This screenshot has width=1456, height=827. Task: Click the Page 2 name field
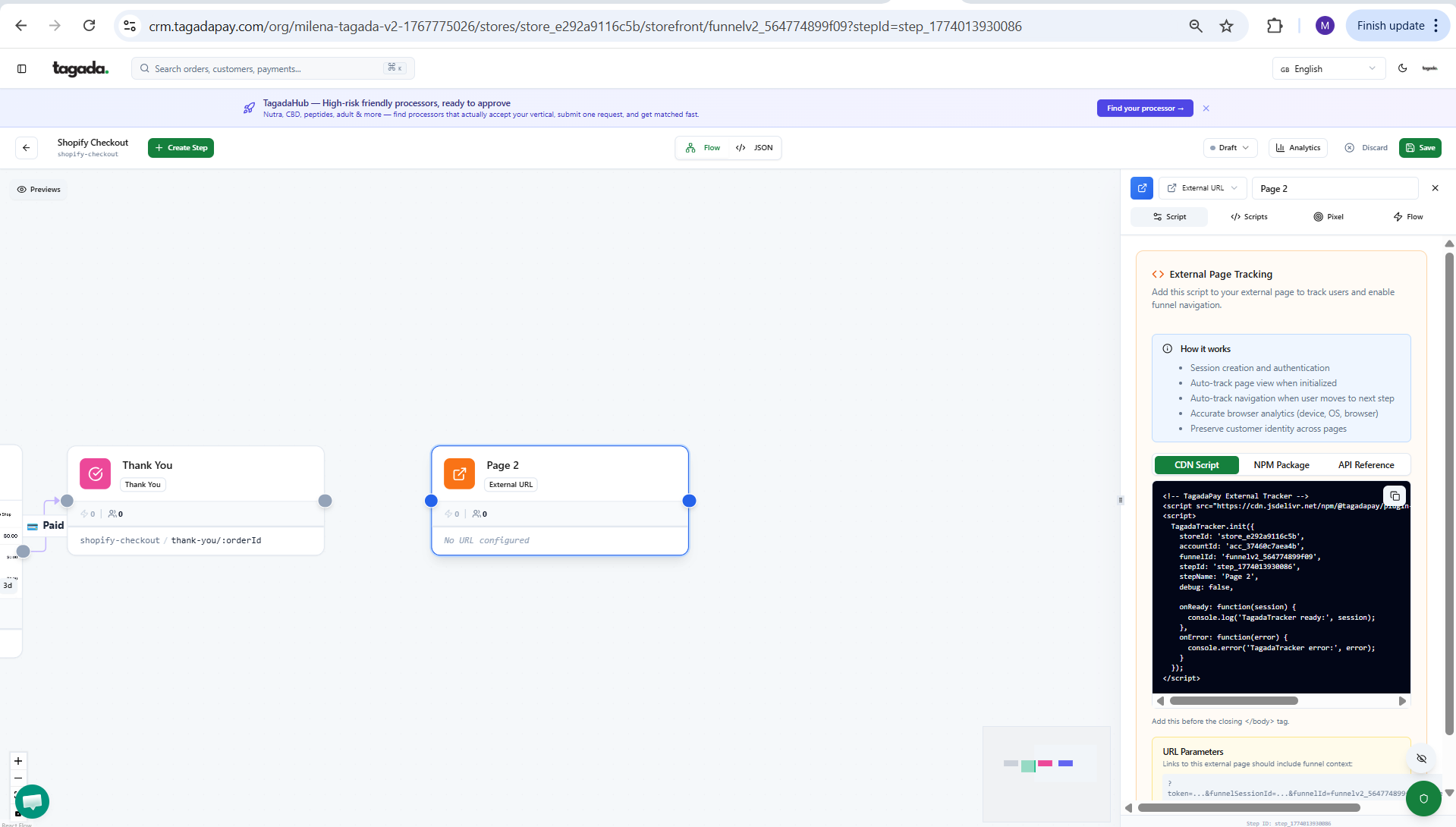(1334, 189)
